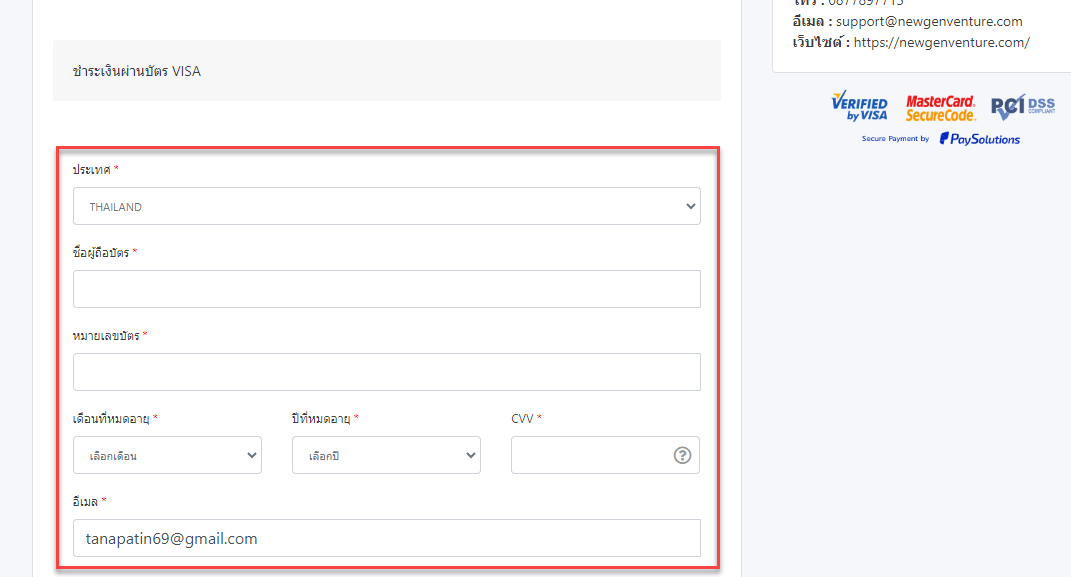Click the PCI DSS compliance badge

pos(1022,107)
